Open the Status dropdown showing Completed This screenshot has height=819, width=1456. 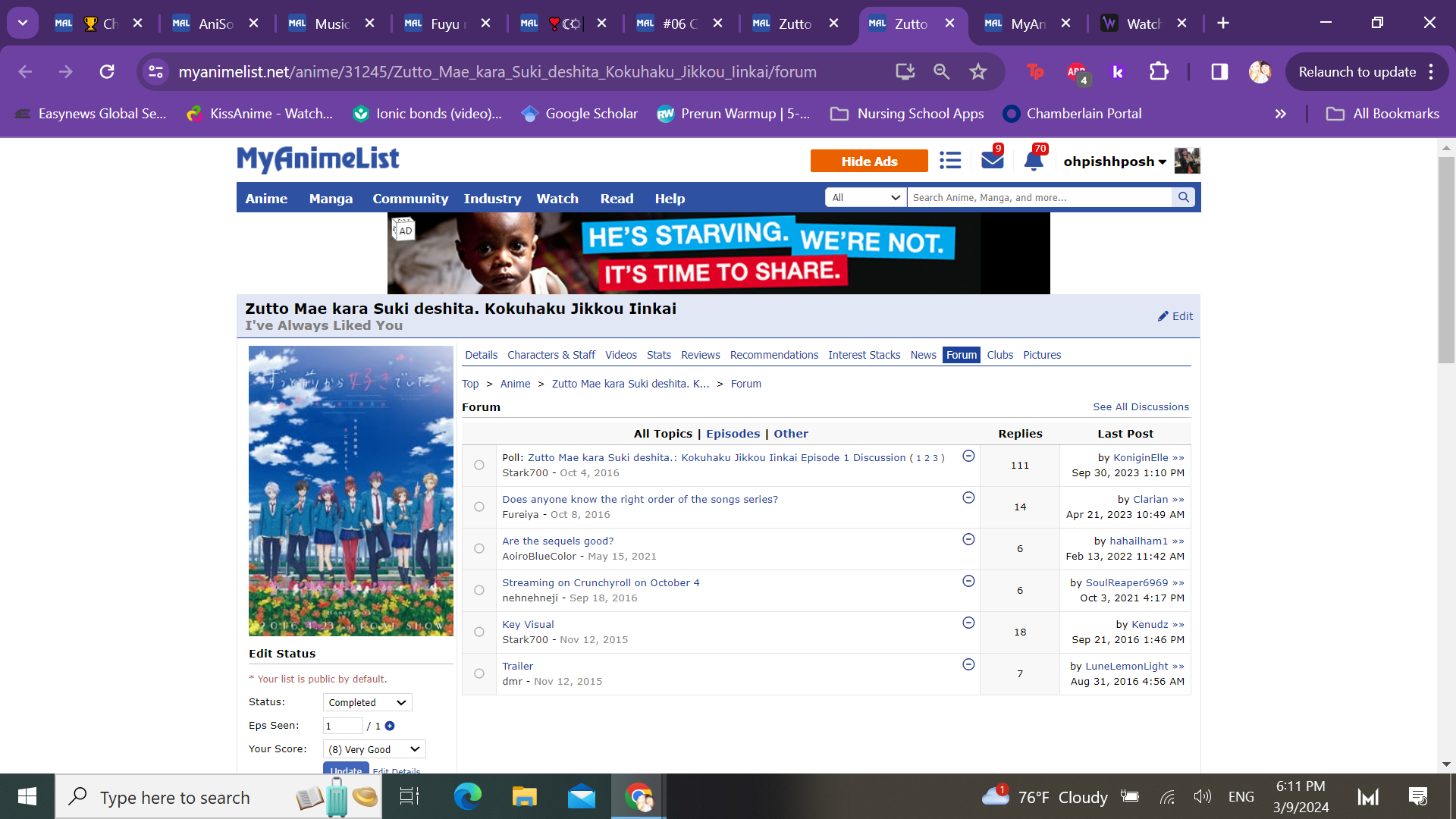pos(367,702)
